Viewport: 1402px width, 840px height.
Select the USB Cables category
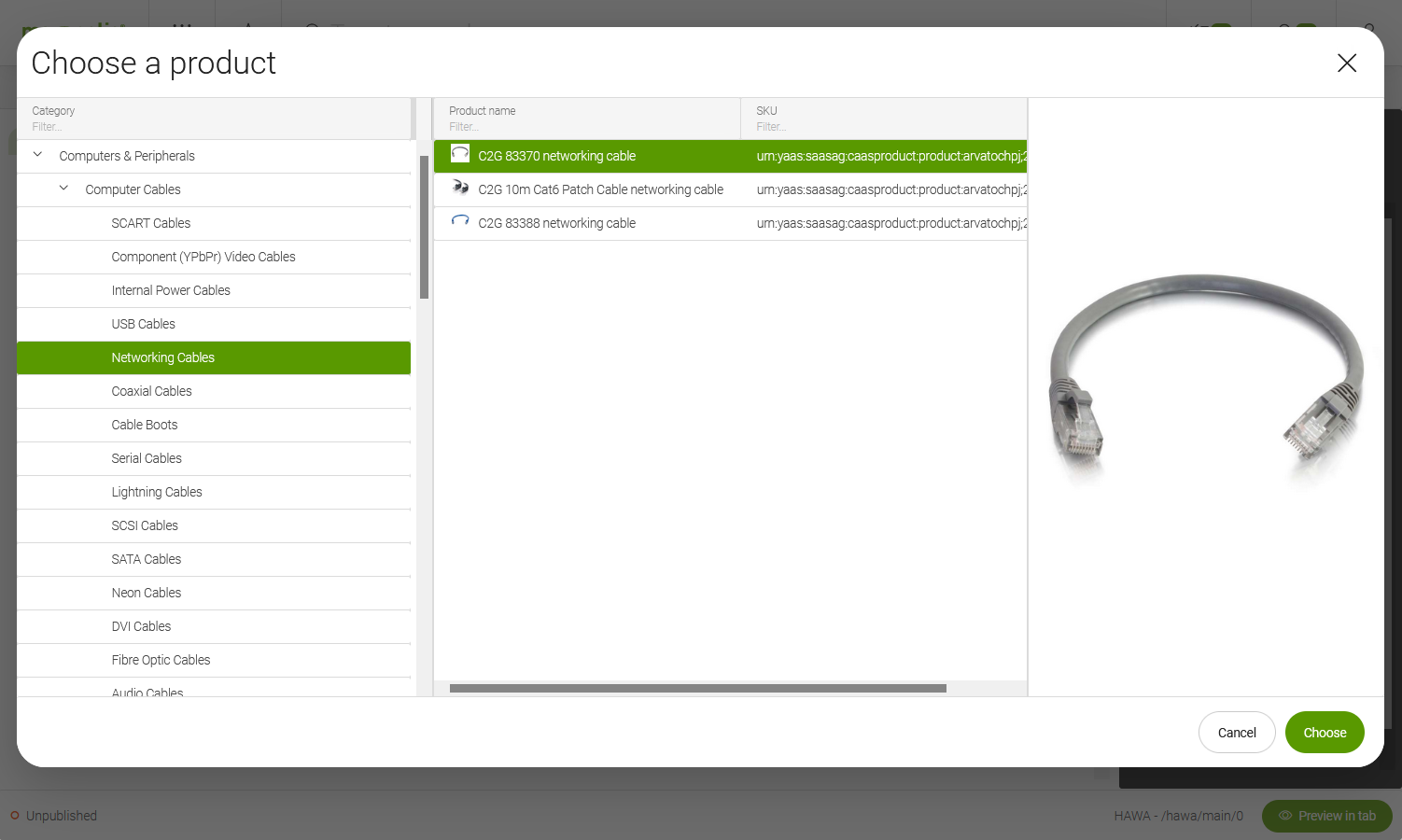(x=143, y=324)
